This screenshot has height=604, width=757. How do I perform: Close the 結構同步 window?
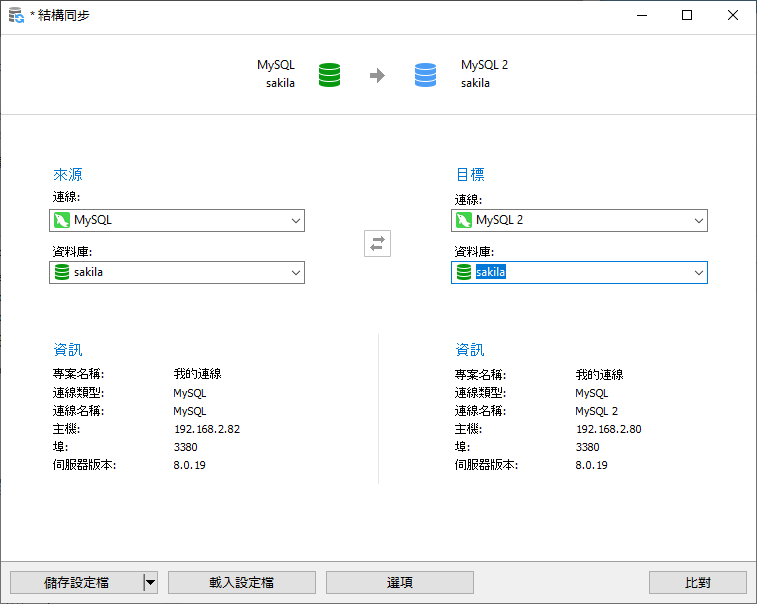pyautogui.click(x=732, y=15)
